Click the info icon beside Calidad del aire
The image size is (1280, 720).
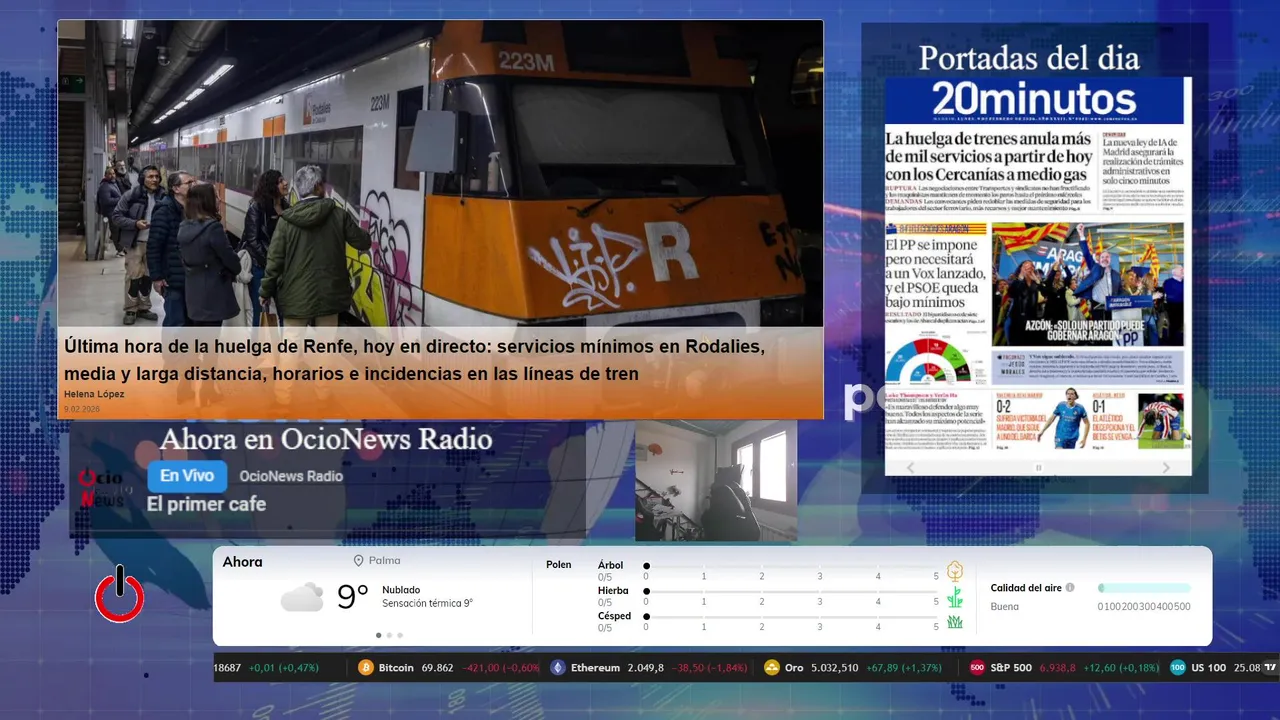(1070, 588)
